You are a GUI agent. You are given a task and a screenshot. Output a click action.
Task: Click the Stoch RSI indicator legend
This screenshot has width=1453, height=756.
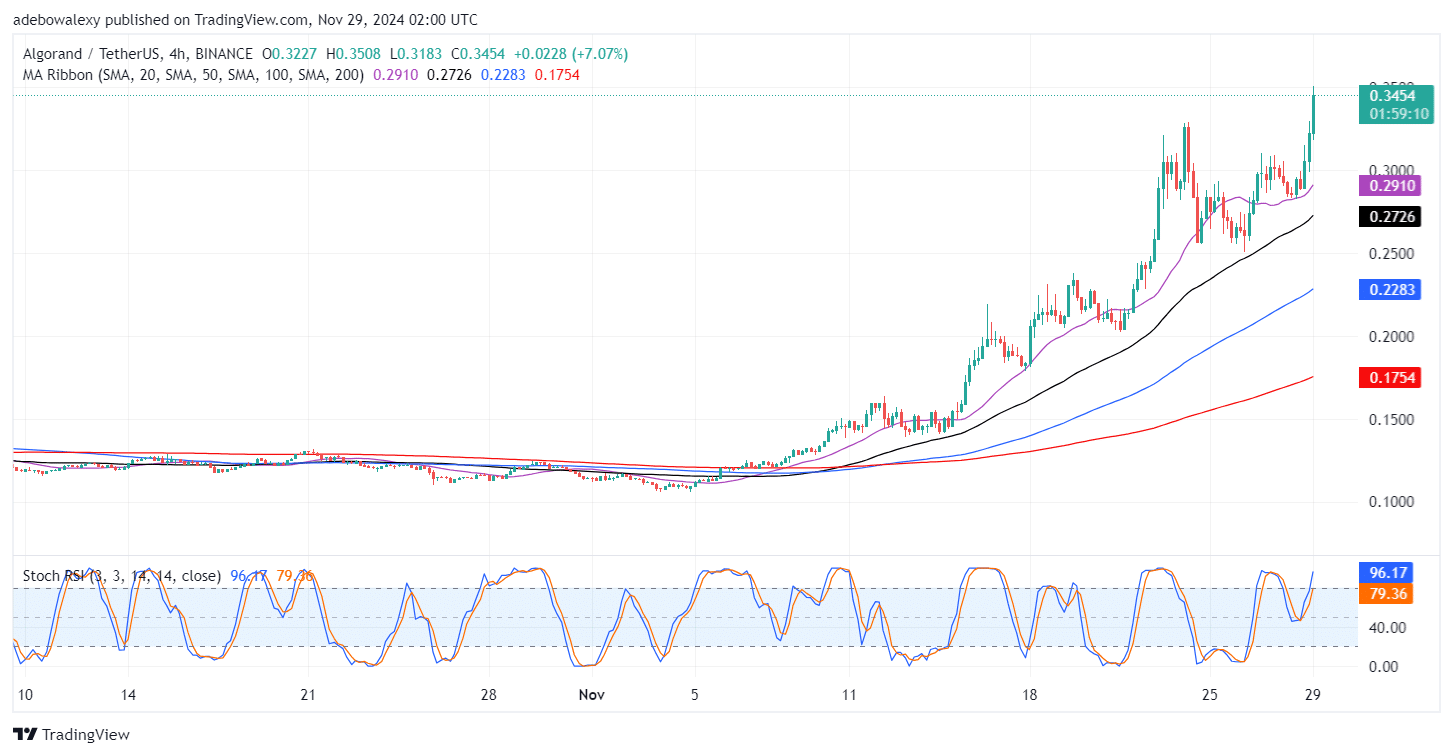coord(122,576)
